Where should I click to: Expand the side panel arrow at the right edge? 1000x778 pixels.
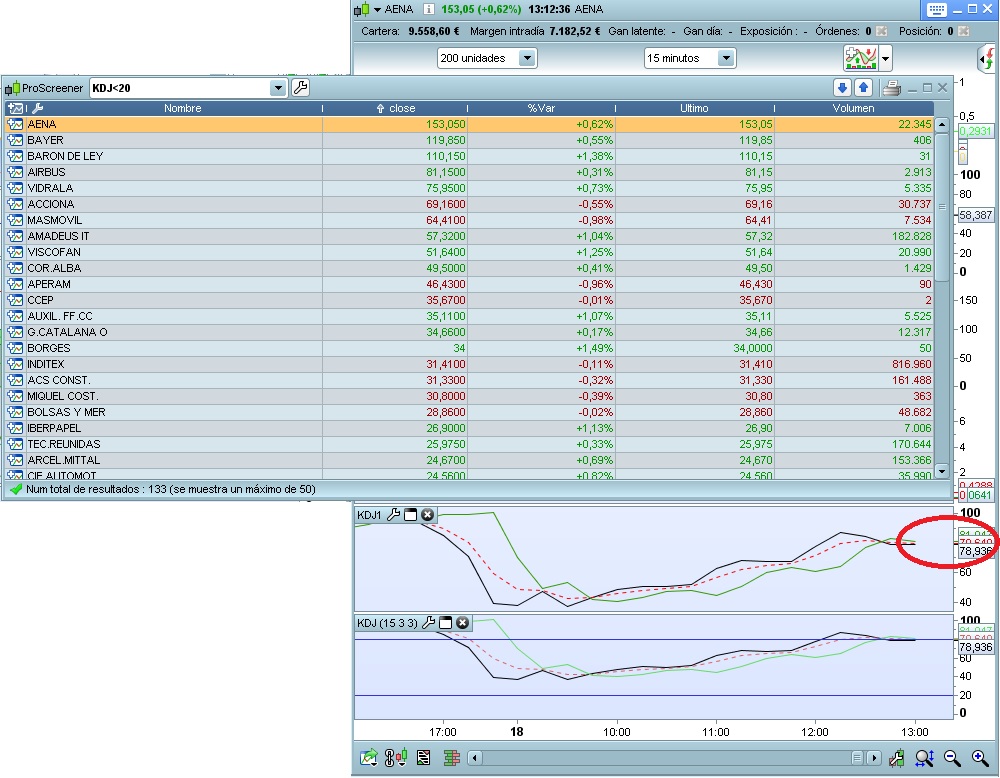[x=986, y=59]
